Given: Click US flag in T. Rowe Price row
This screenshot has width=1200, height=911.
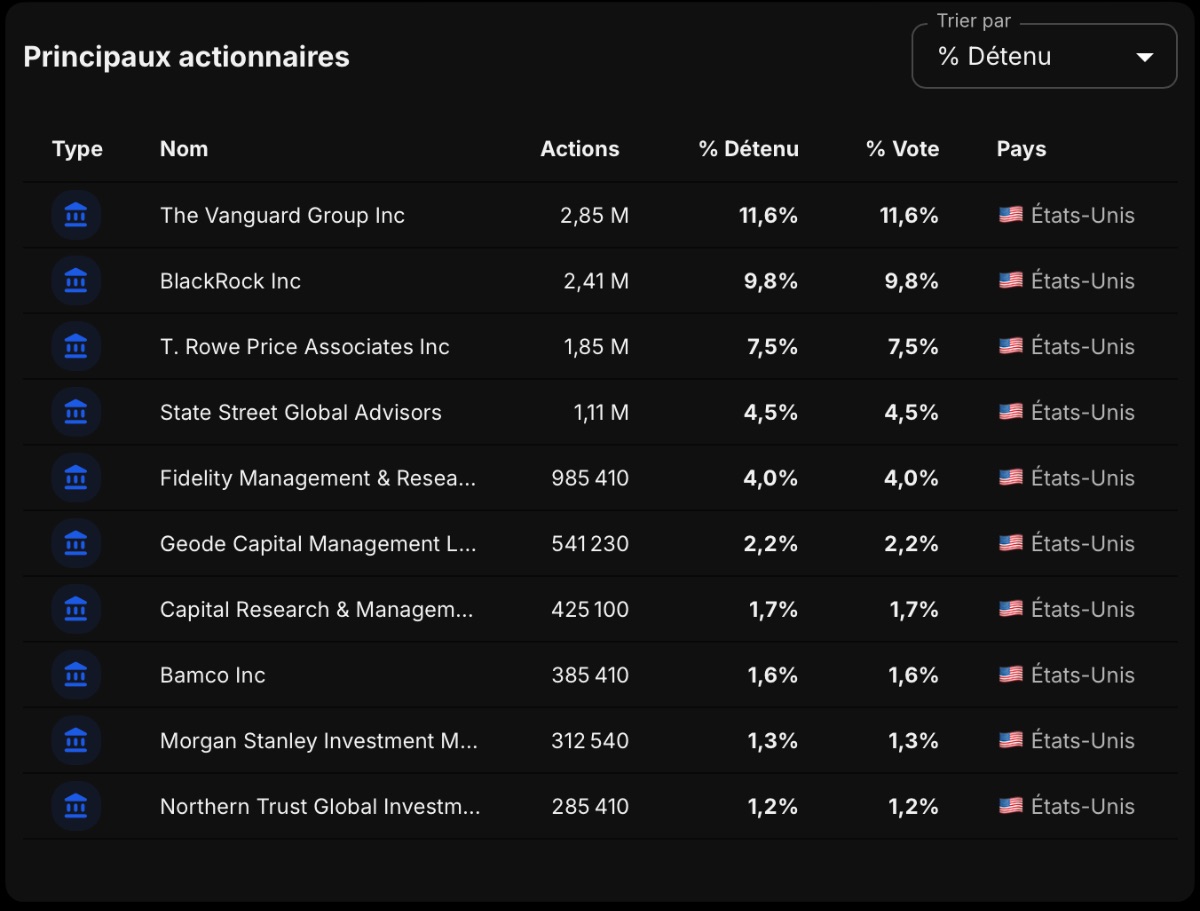Looking at the screenshot, I should pos(1011,347).
